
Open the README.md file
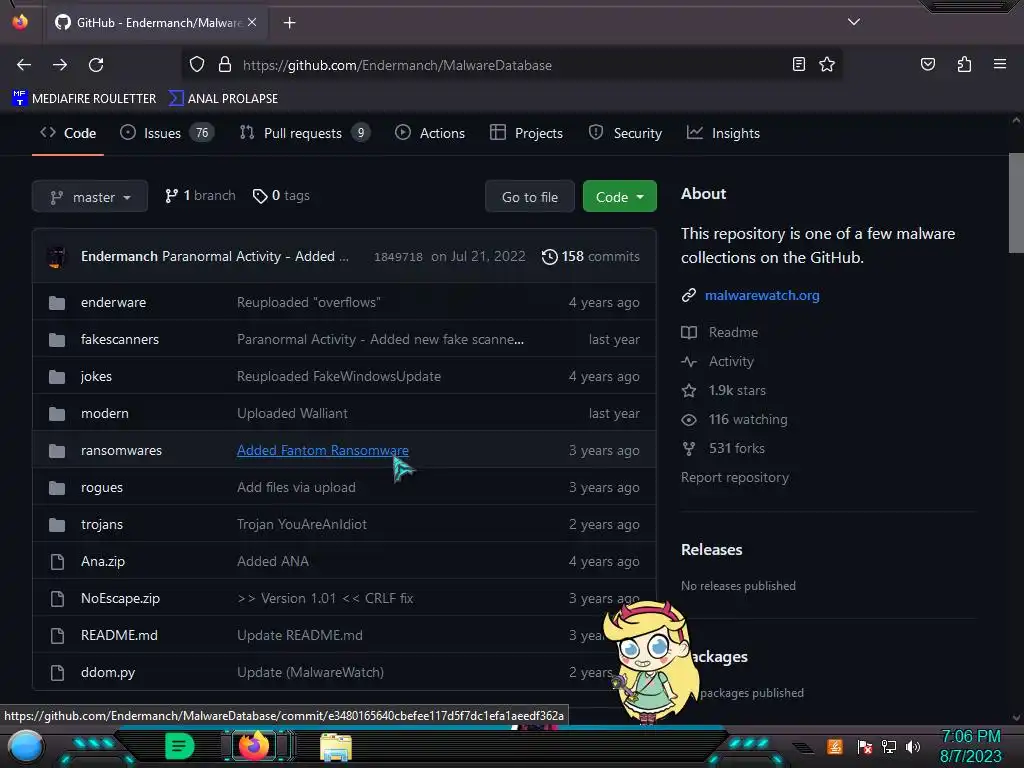(119, 635)
